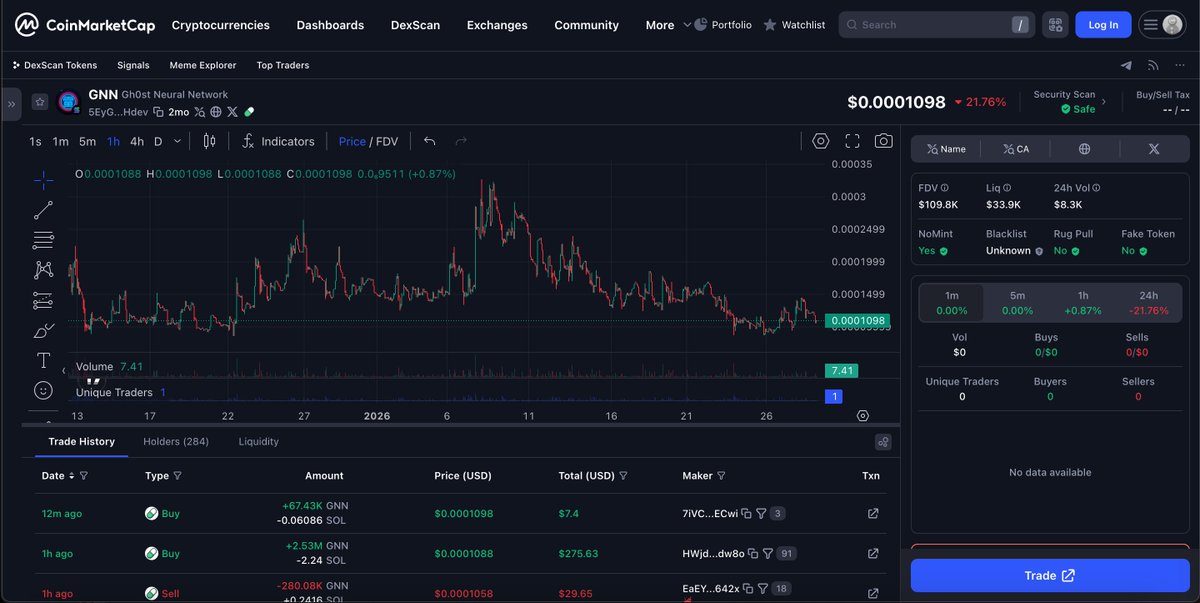Viewport: 1200px width, 603px height.
Task: Select the 24h stats timeframe
Action: [1148, 303]
